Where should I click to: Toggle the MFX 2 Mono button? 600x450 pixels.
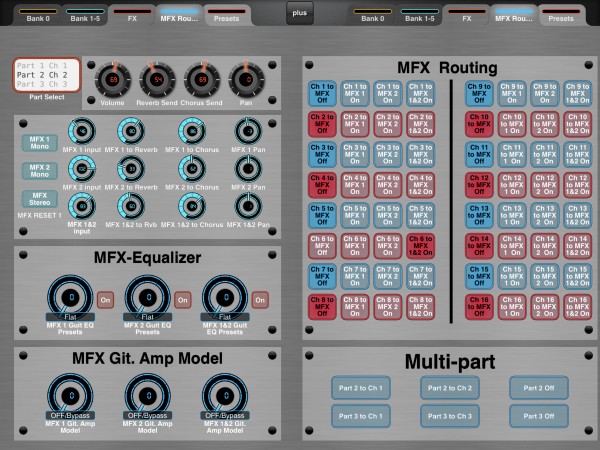(x=40, y=171)
